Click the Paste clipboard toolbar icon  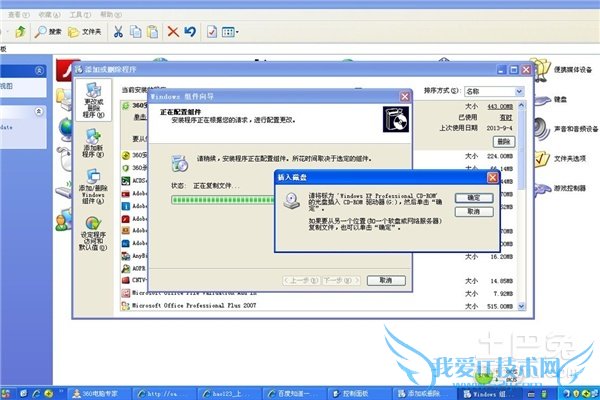coord(153,32)
